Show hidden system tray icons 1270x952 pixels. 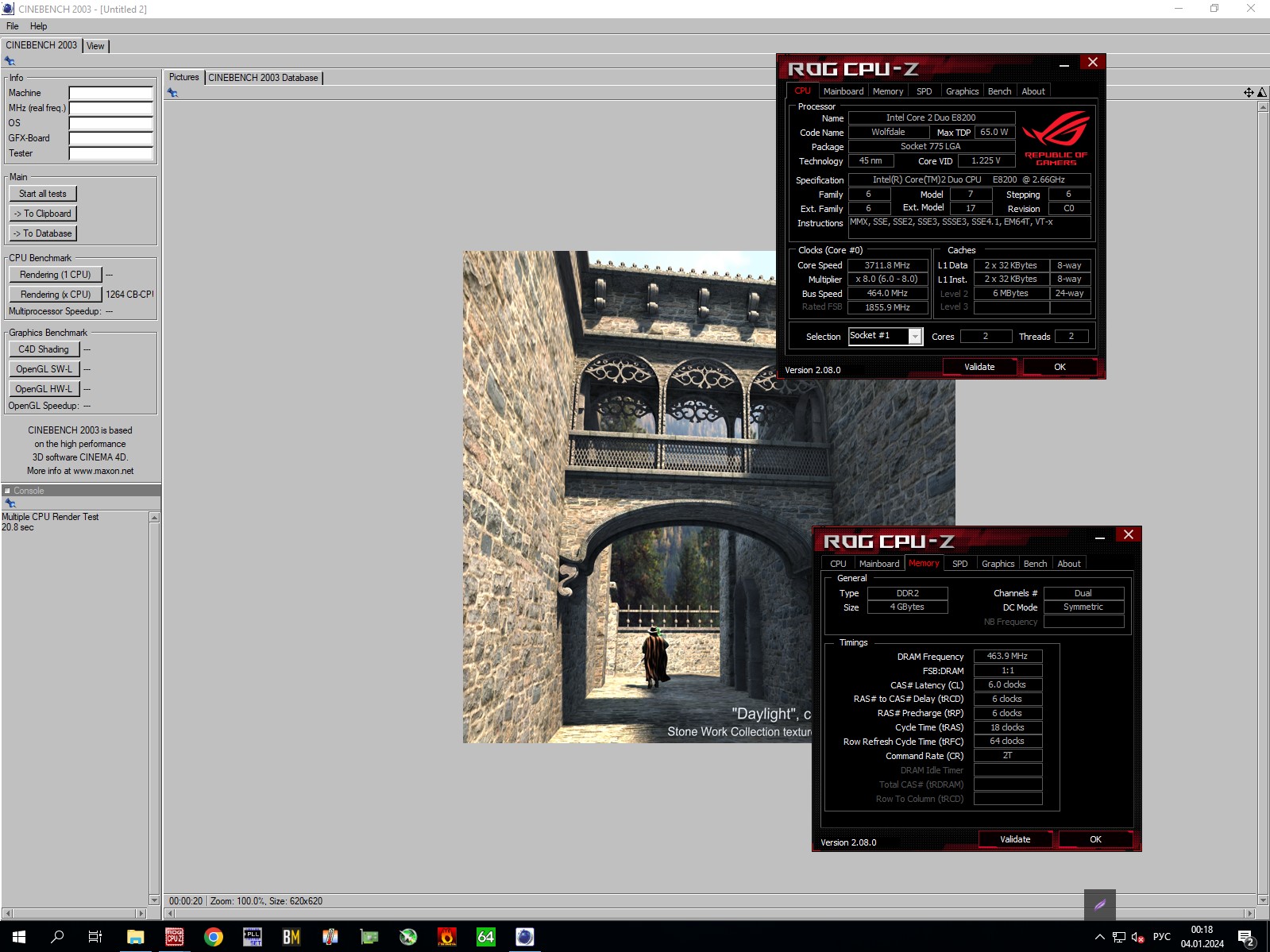1100,937
